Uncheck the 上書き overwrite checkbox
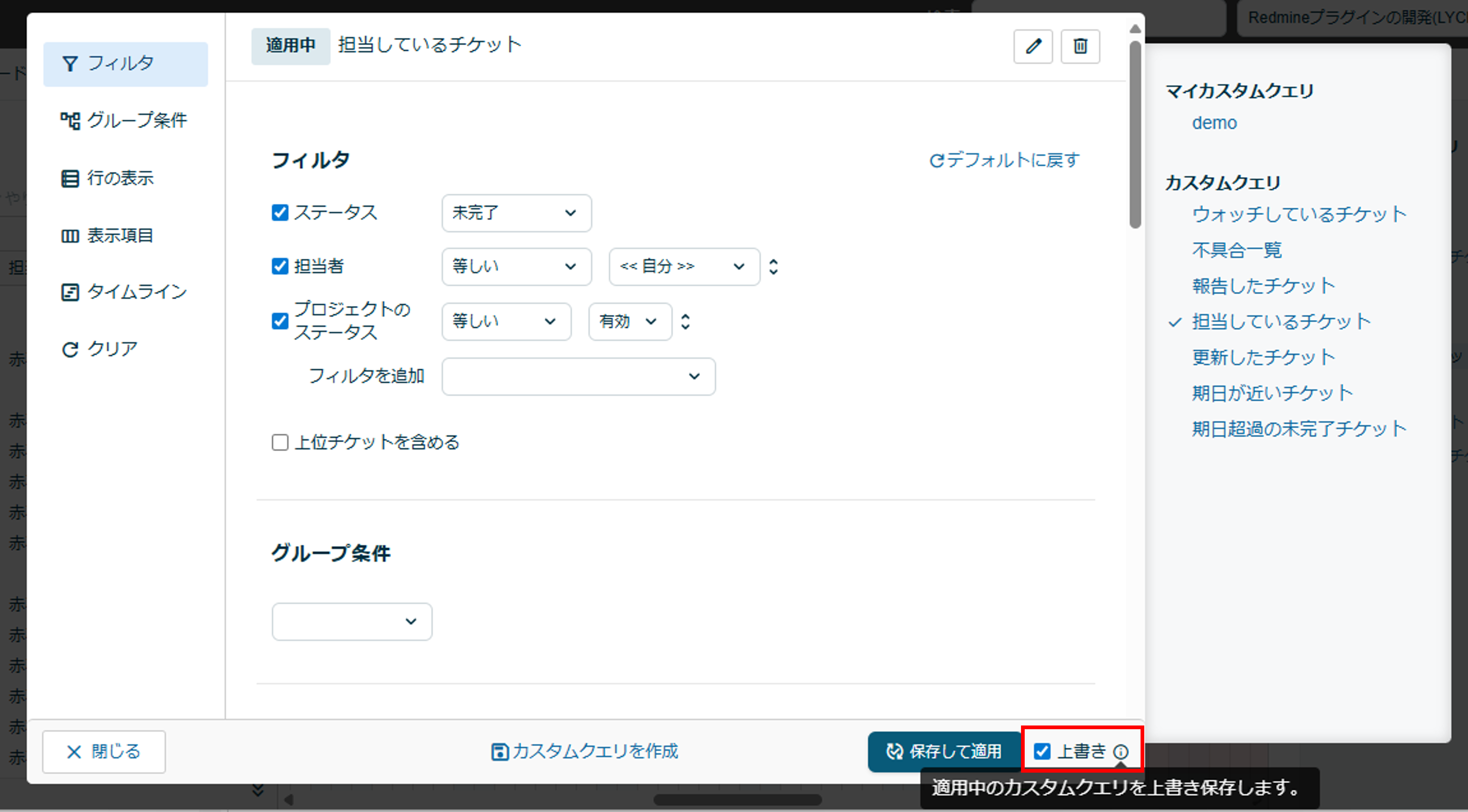Screen dimensions: 1468x812 (1043, 751)
